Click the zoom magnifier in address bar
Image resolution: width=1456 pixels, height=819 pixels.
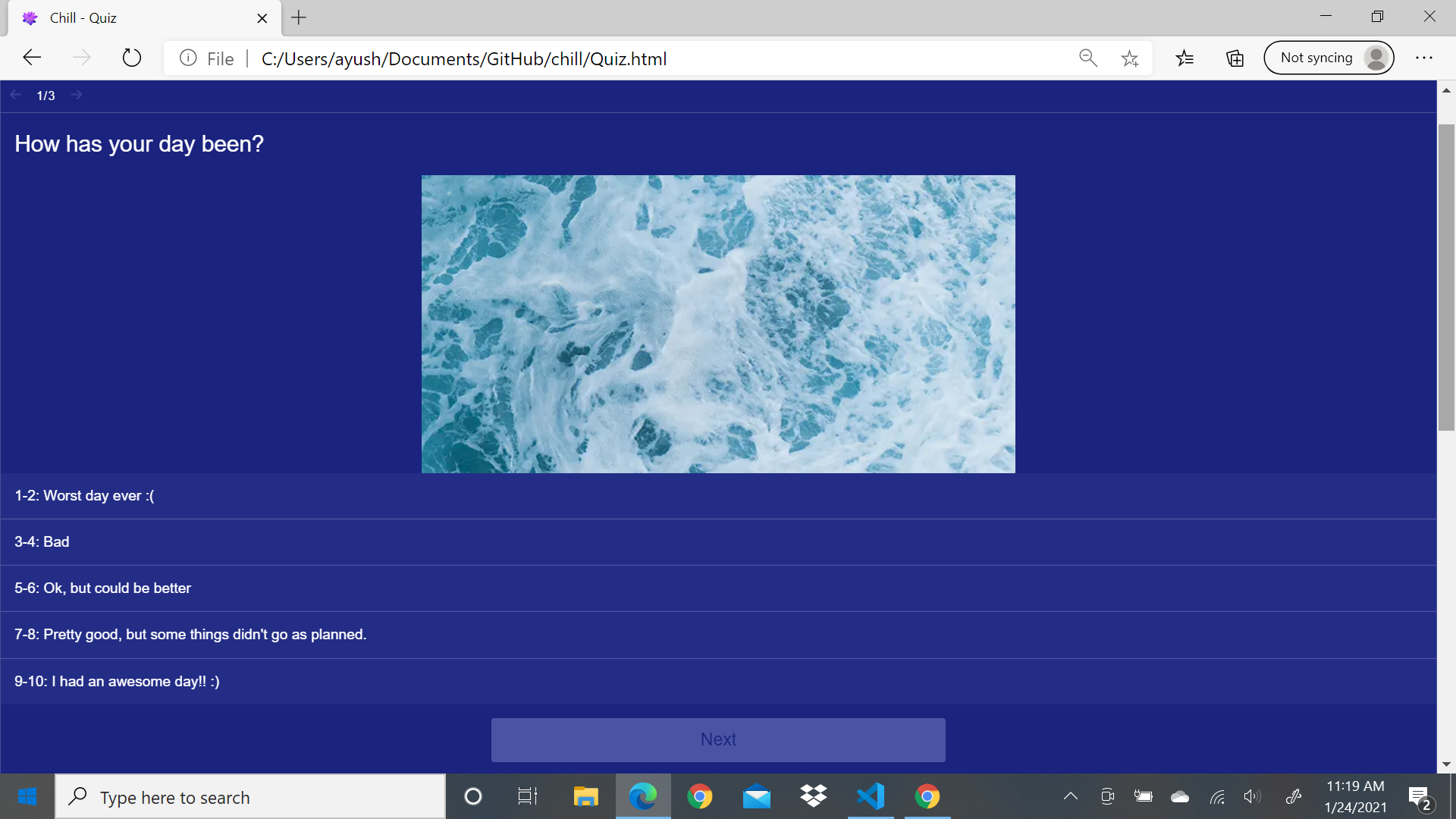1087,58
